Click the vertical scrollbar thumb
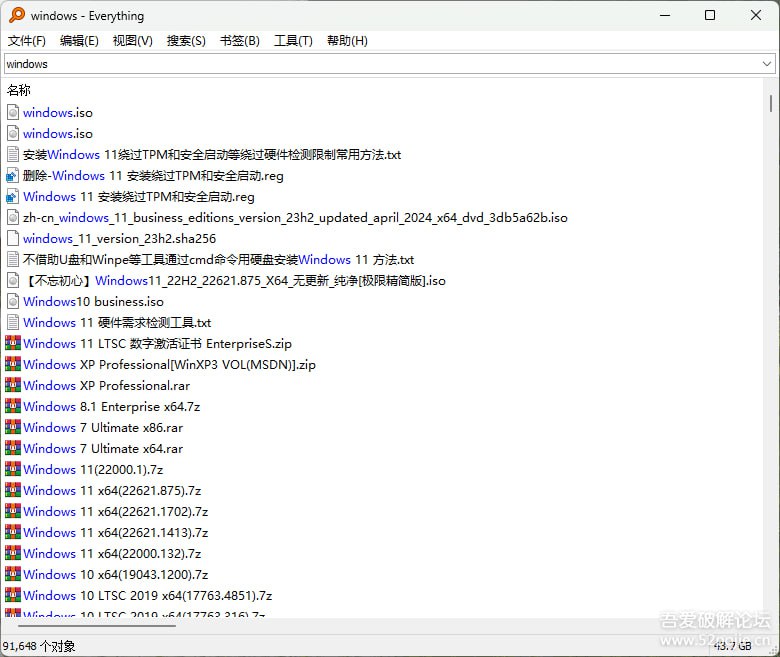Viewport: 780px width, 657px height. tap(770, 103)
